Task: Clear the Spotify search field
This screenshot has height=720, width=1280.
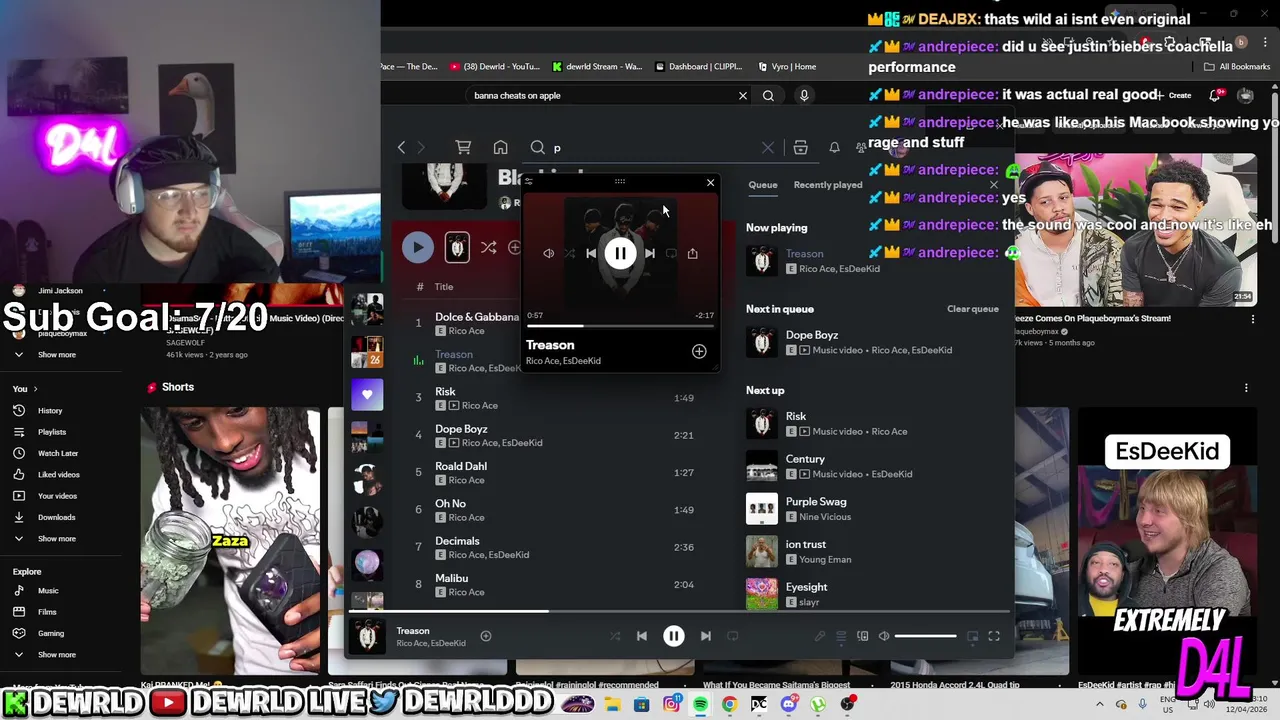Action: 768,148
